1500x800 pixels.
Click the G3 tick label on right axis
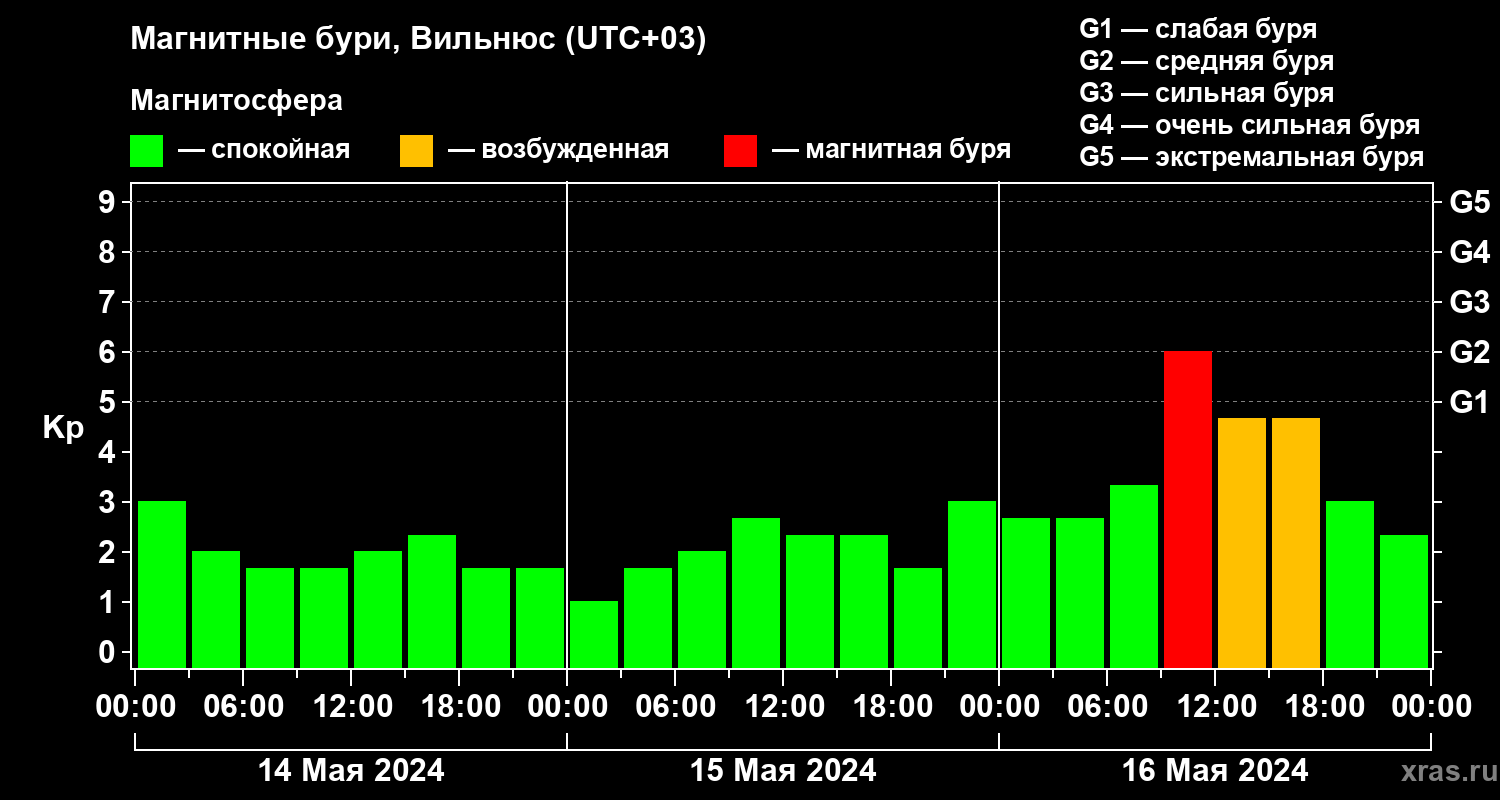pos(1469,302)
